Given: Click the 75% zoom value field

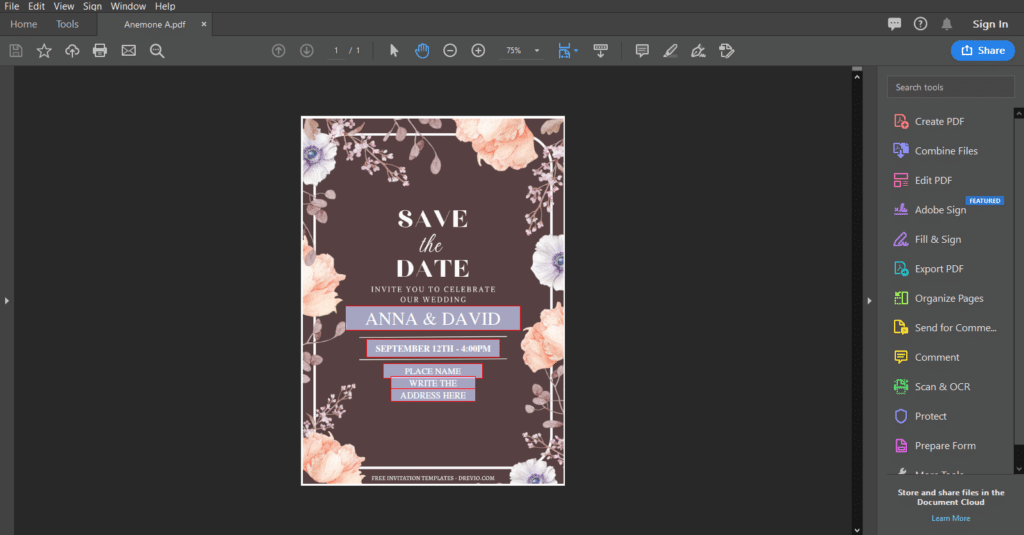Looking at the screenshot, I should 514,50.
